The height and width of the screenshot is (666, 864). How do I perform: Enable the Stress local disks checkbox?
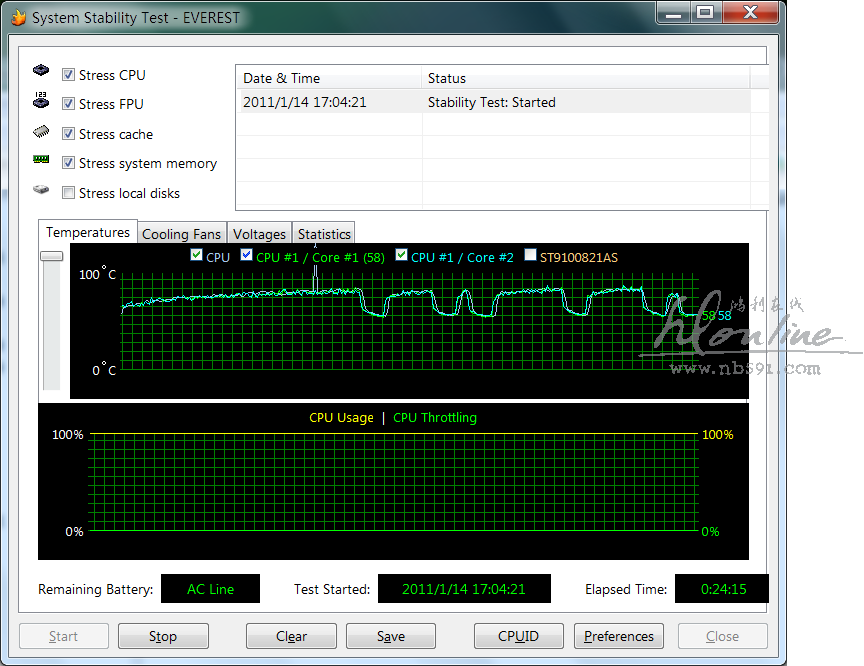point(68,193)
